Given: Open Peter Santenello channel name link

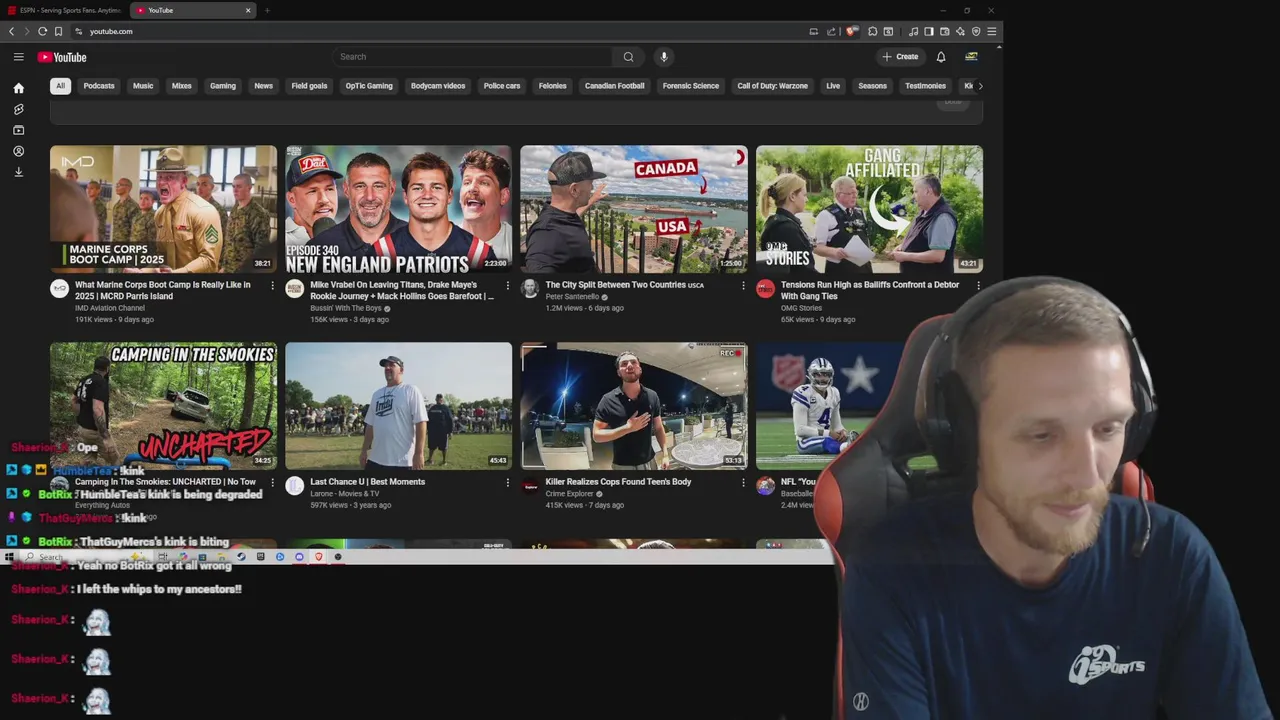Looking at the screenshot, I should (x=572, y=297).
